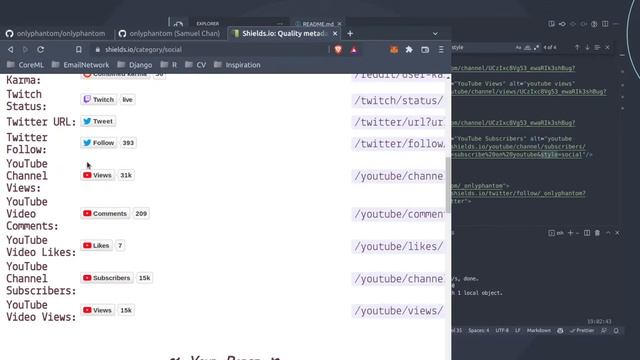This screenshot has width=640, height=360.
Task: Reload the shields.io page
Action: (x=40, y=49)
